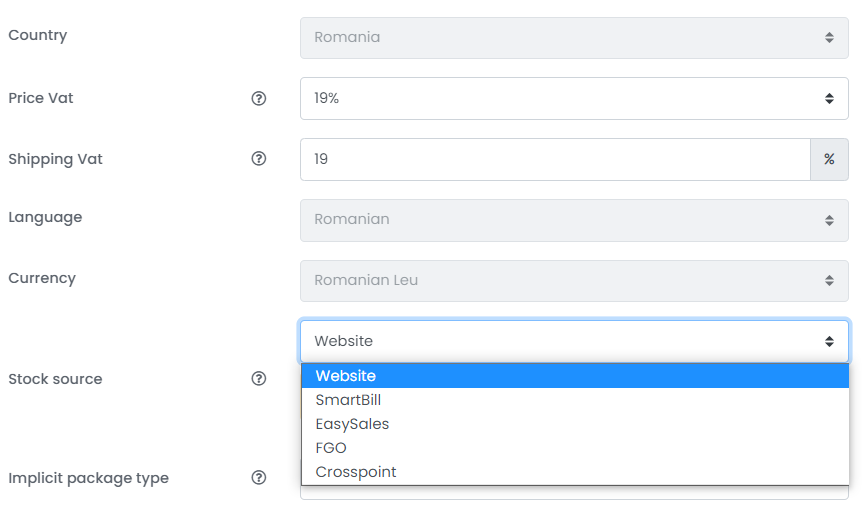This screenshot has height=508, width=863.
Task: View help for Implicit package type
Action: point(259,478)
